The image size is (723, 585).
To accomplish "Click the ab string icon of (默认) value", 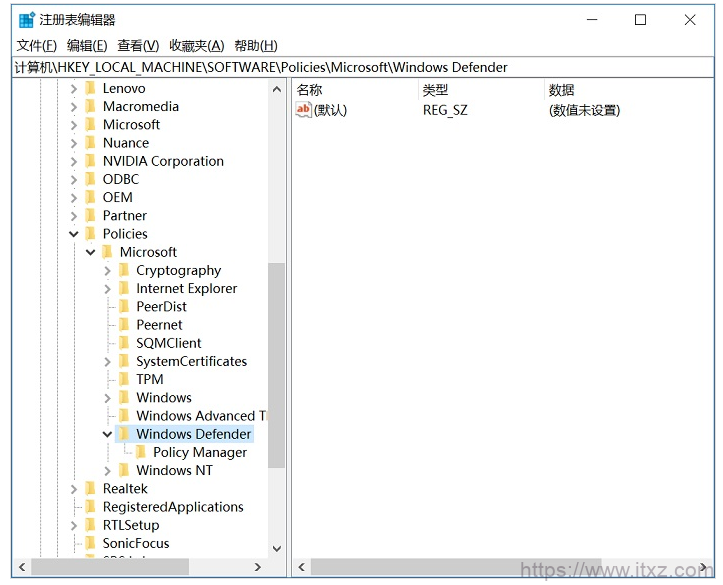I will [303, 110].
